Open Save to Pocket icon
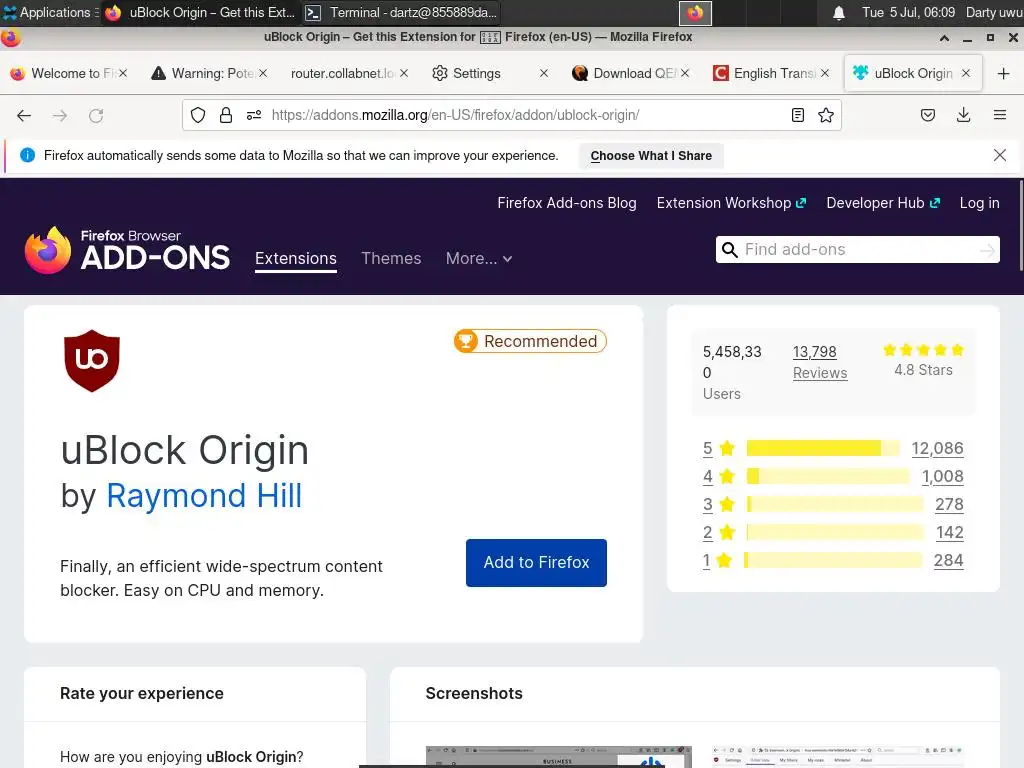This screenshot has height=768, width=1024. point(927,116)
